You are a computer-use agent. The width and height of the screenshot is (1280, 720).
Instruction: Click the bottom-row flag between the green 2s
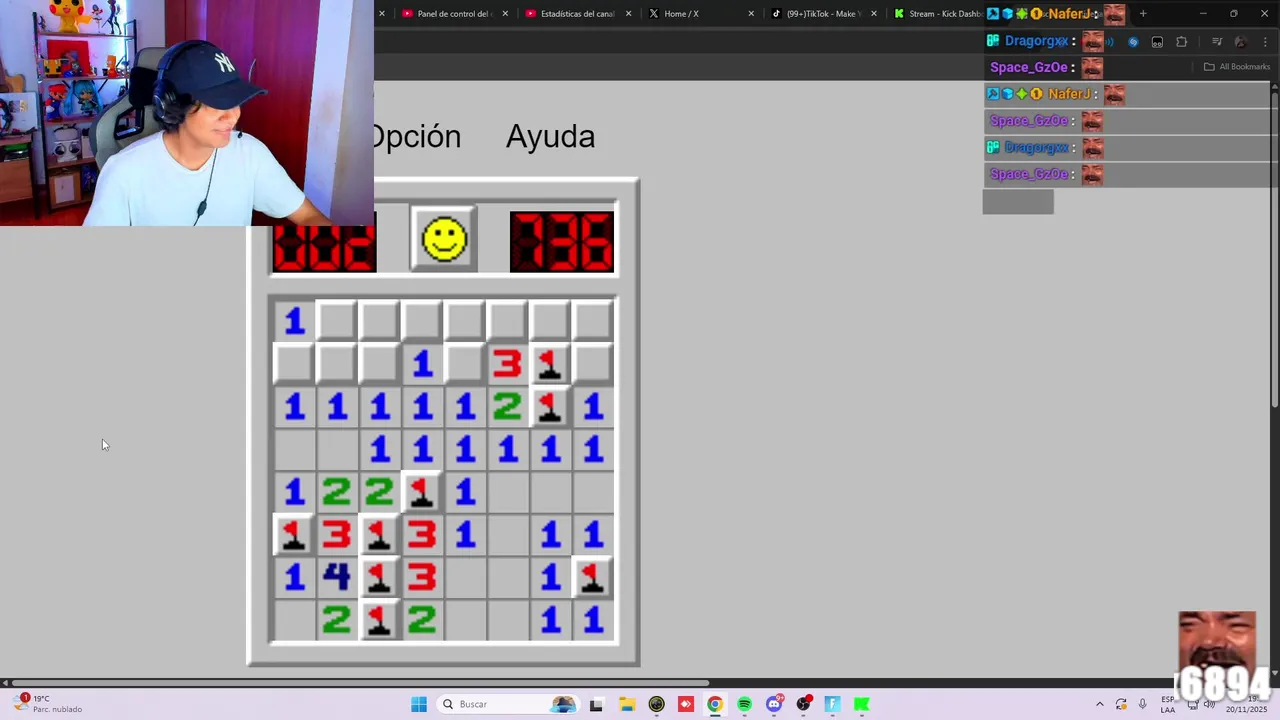point(379,620)
